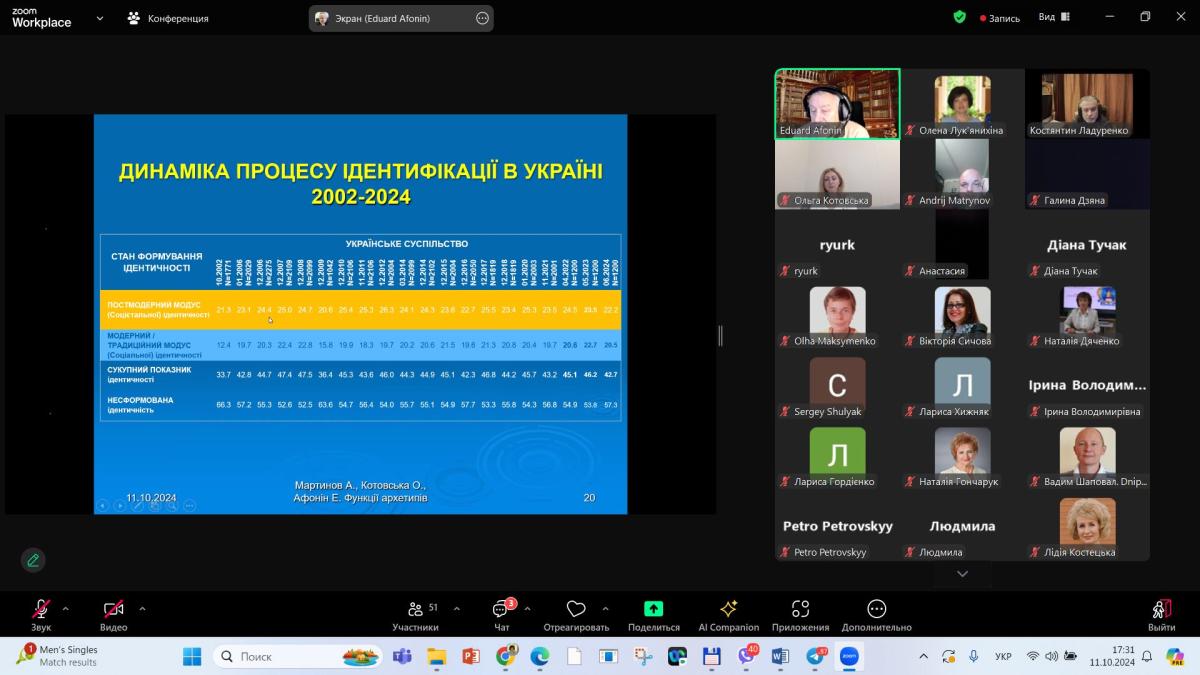The width and height of the screenshot is (1200, 675).
Task: Leave the meeting with the Выйти button
Action: tap(1161, 615)
